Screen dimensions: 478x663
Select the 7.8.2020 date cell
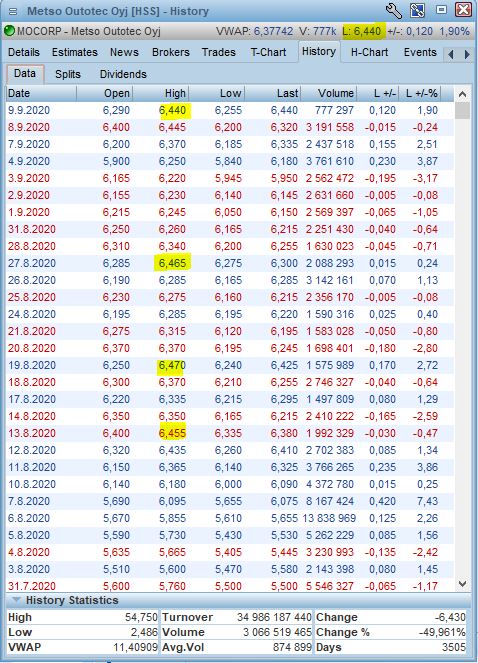[29, 501]
